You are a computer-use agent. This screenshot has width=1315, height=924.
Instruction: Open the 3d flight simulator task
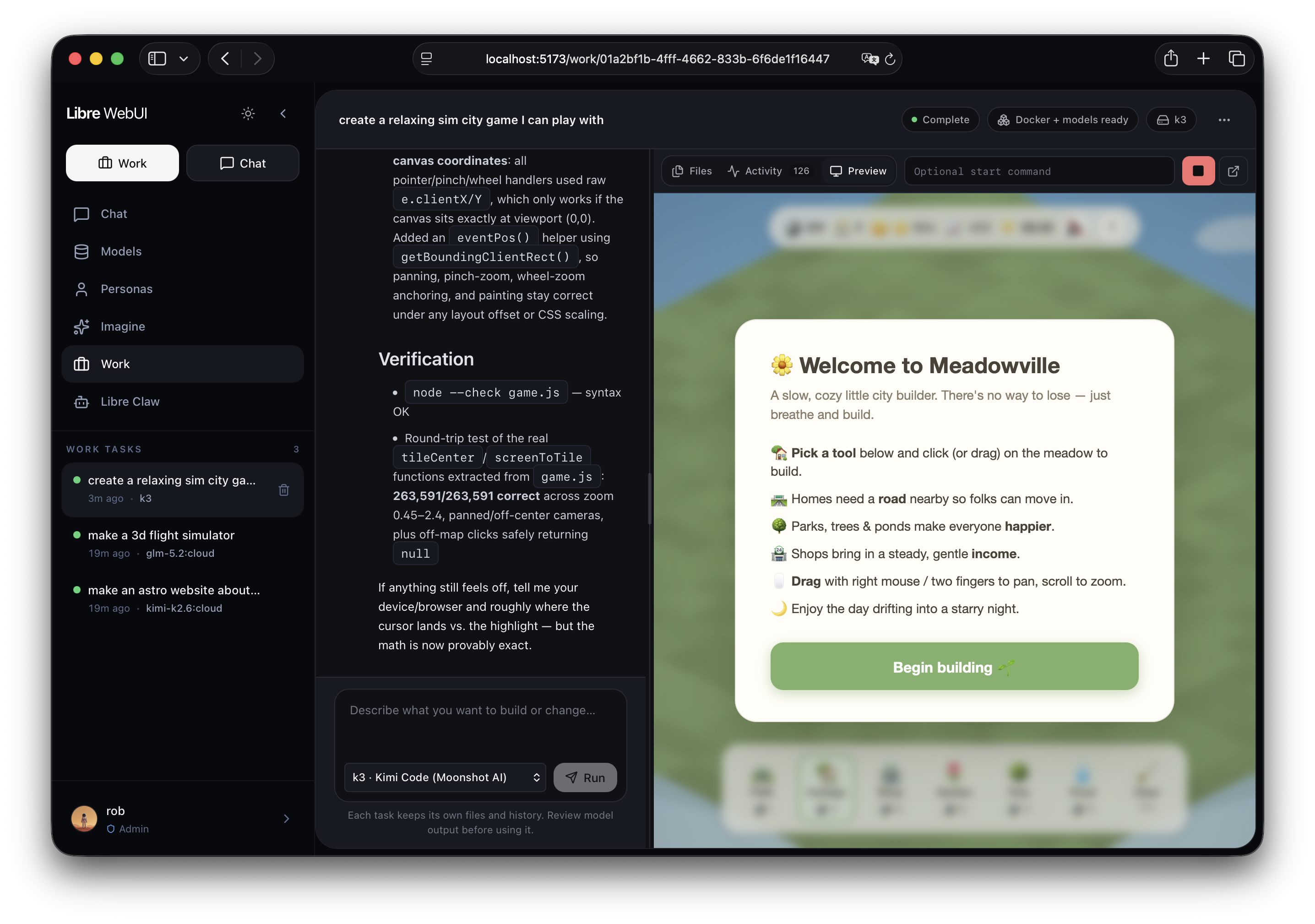182,544
